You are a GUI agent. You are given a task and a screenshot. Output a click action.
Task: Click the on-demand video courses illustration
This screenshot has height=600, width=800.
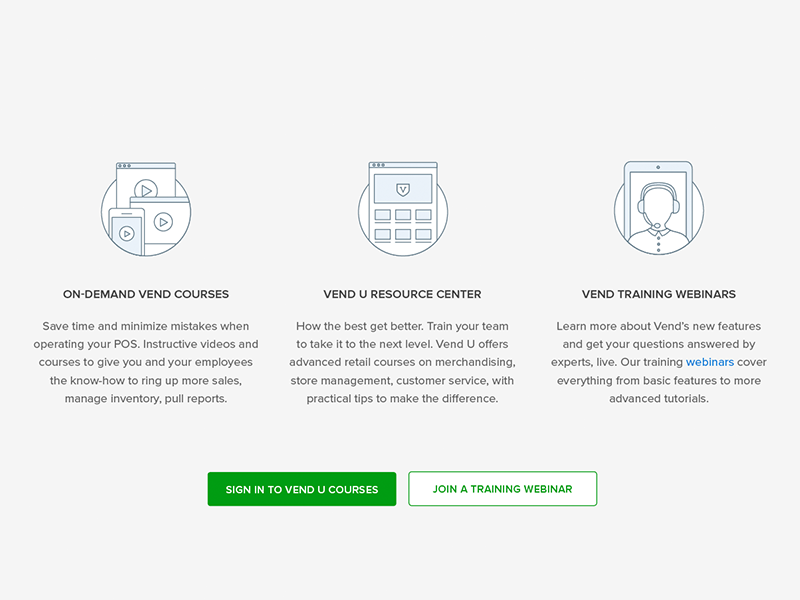[x=146, y=209]
